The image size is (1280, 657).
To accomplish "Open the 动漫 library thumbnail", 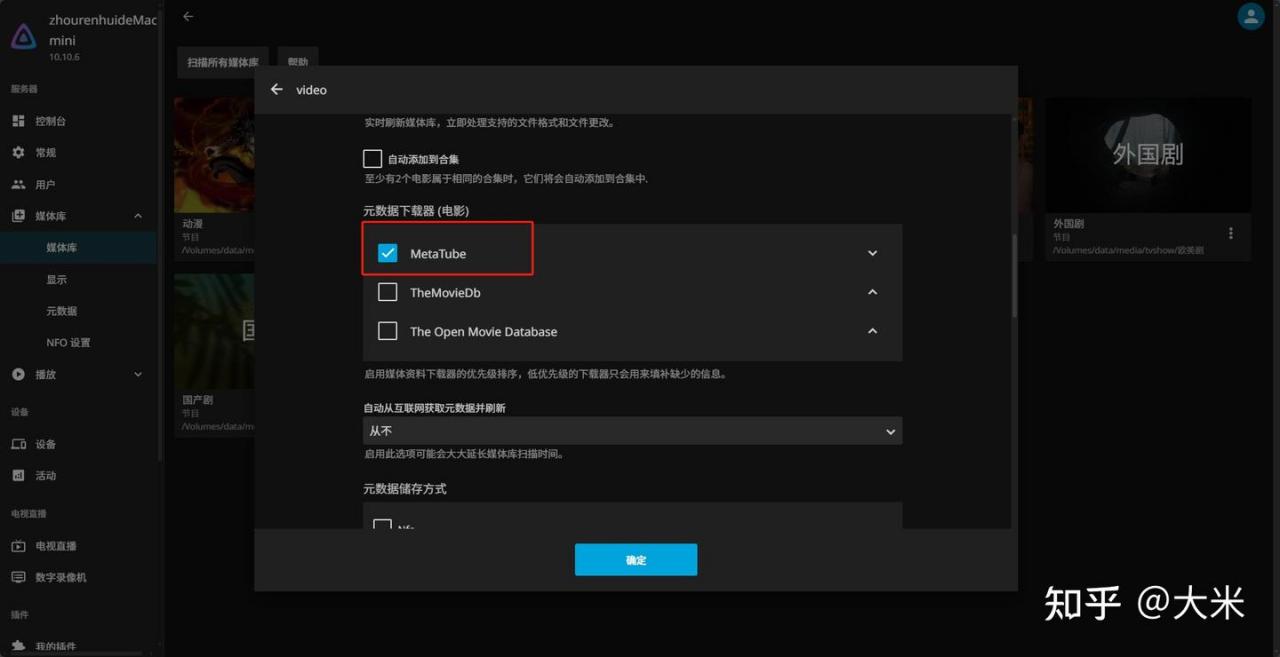I will [x=214, y=154].
